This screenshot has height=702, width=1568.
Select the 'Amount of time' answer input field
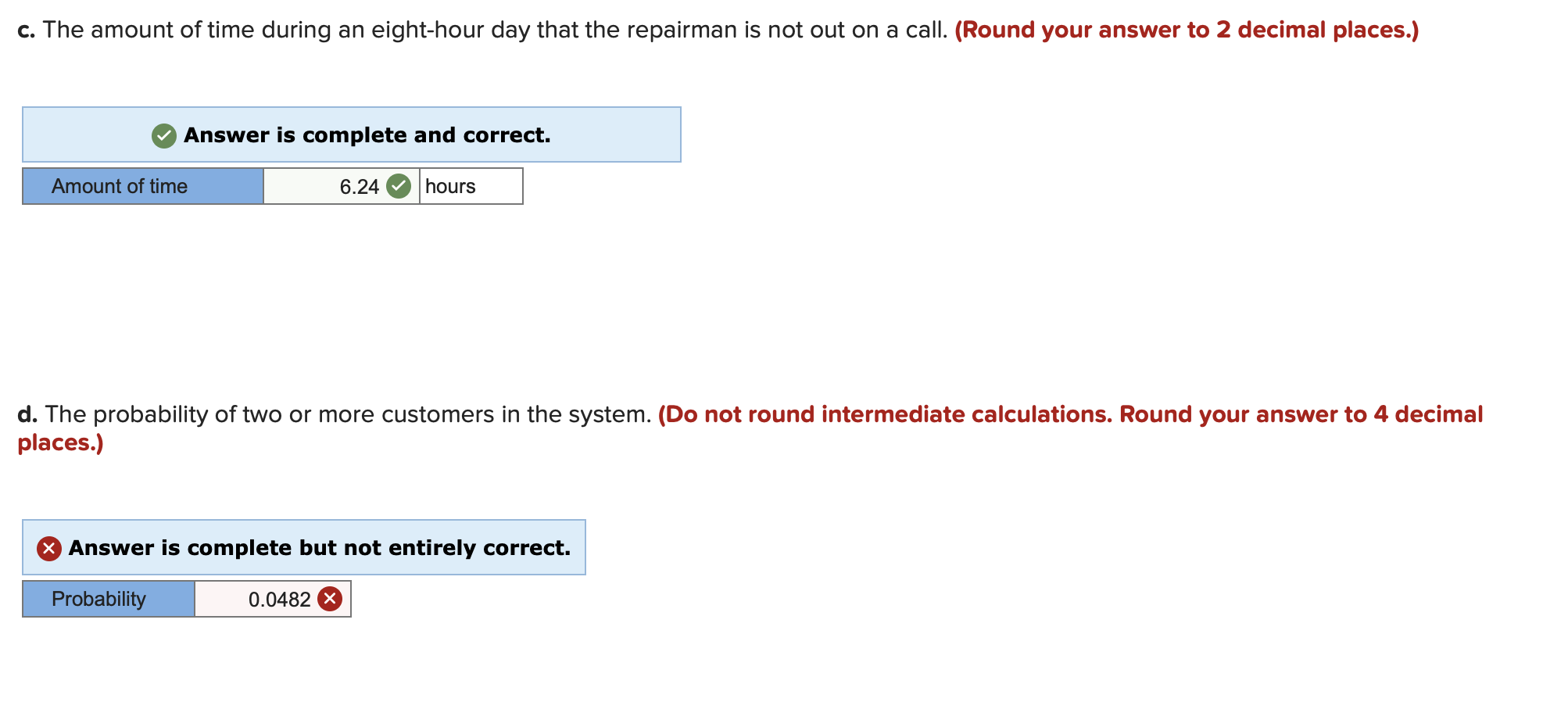[342, 186]
